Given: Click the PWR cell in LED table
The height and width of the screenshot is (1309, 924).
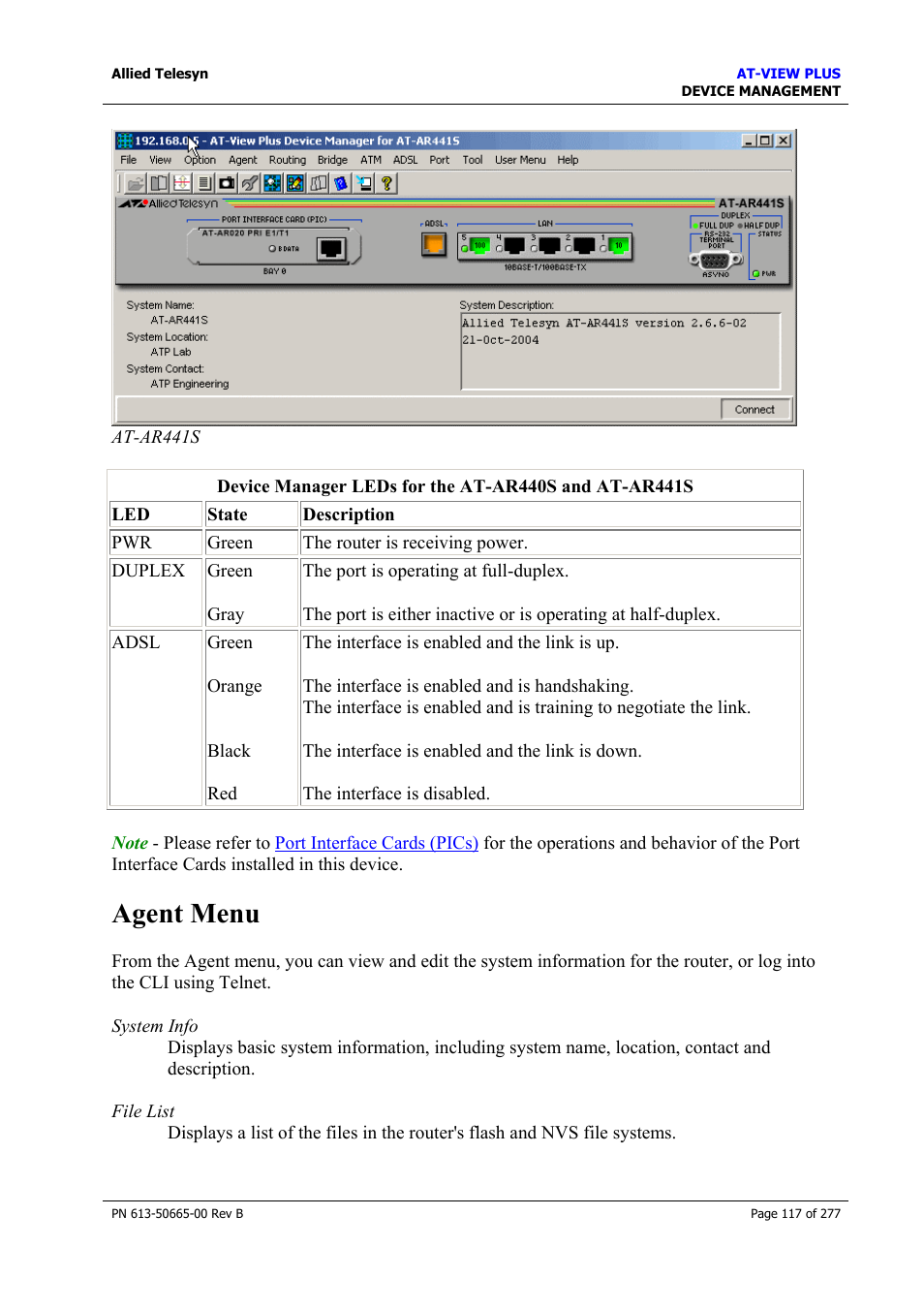Looking at the screenshot, I should click(x=156, y=543).
